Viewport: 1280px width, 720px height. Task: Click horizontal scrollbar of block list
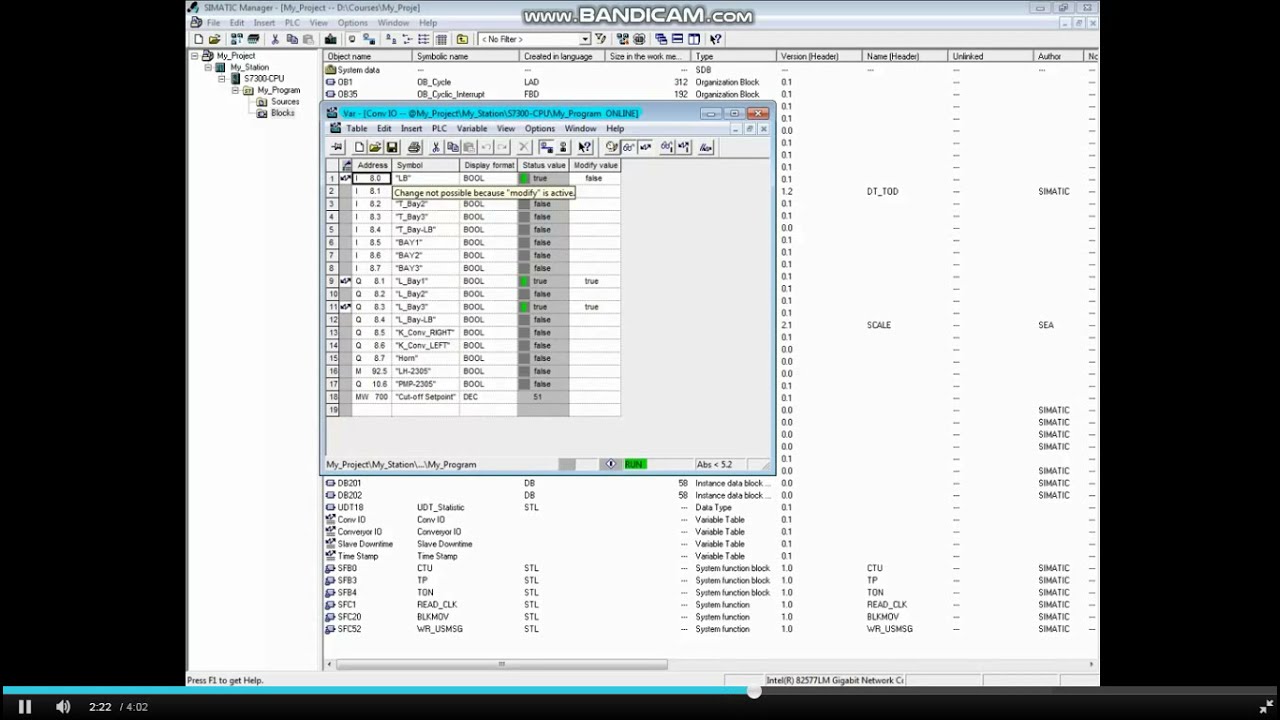point(502,664)
